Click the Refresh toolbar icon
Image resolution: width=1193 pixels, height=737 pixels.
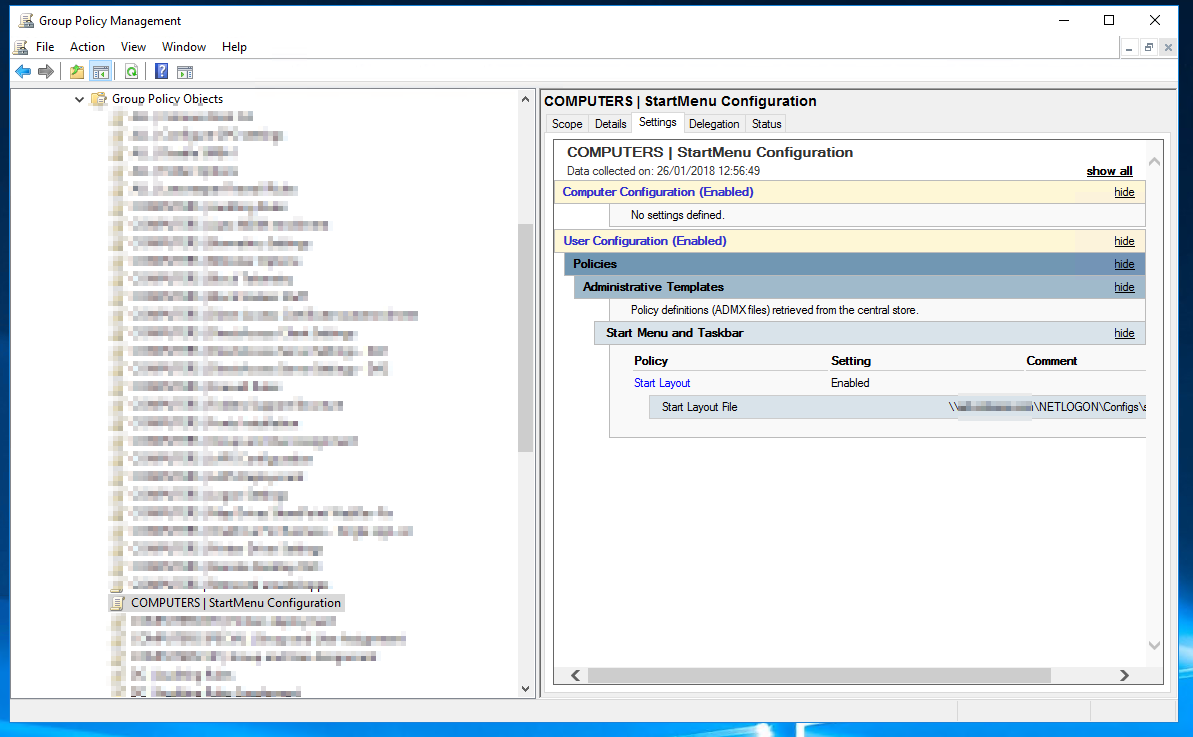pos(131,71)
